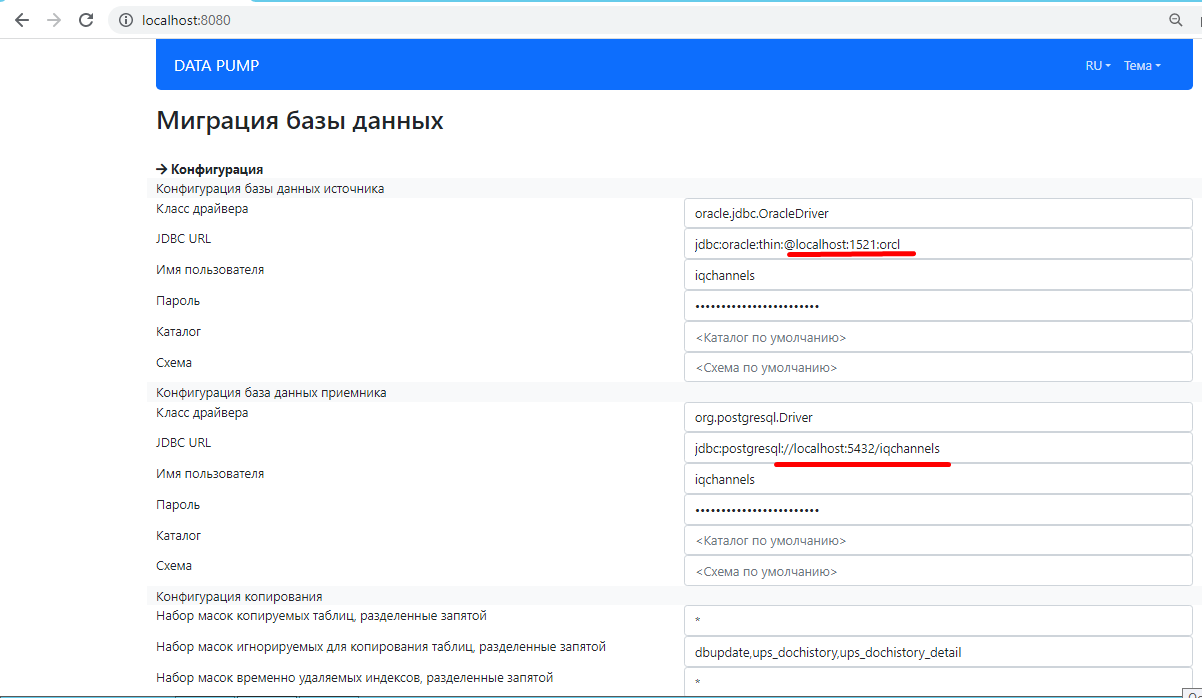The width and height of the screenshot is (1202, 698).
Task: Click the source Каталог field
Action: (938, 337)
